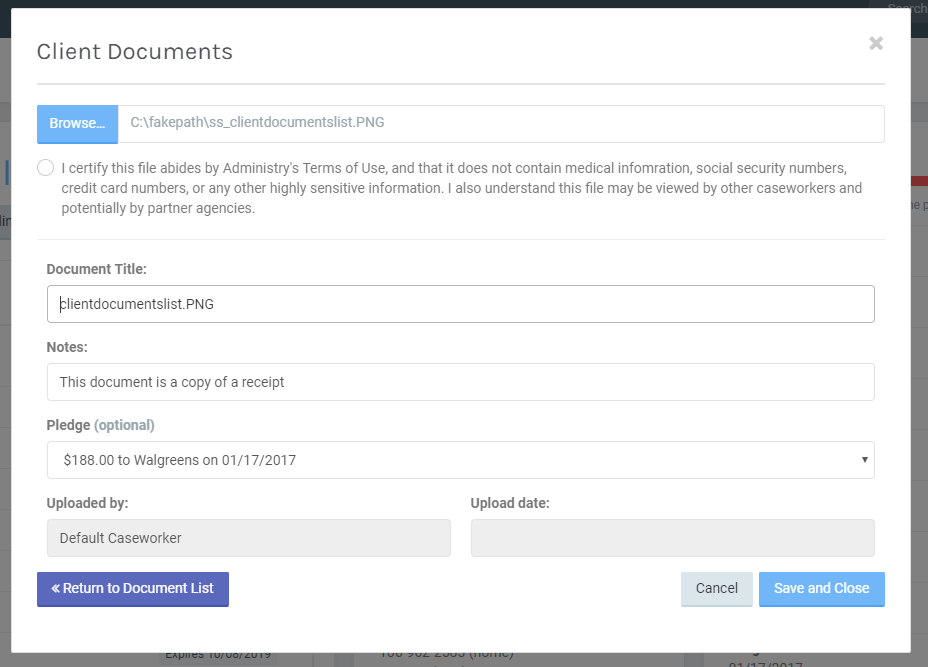Click the Uploaded by field showing Default Caseworker
928x667 pixels.
pos(248,538)
